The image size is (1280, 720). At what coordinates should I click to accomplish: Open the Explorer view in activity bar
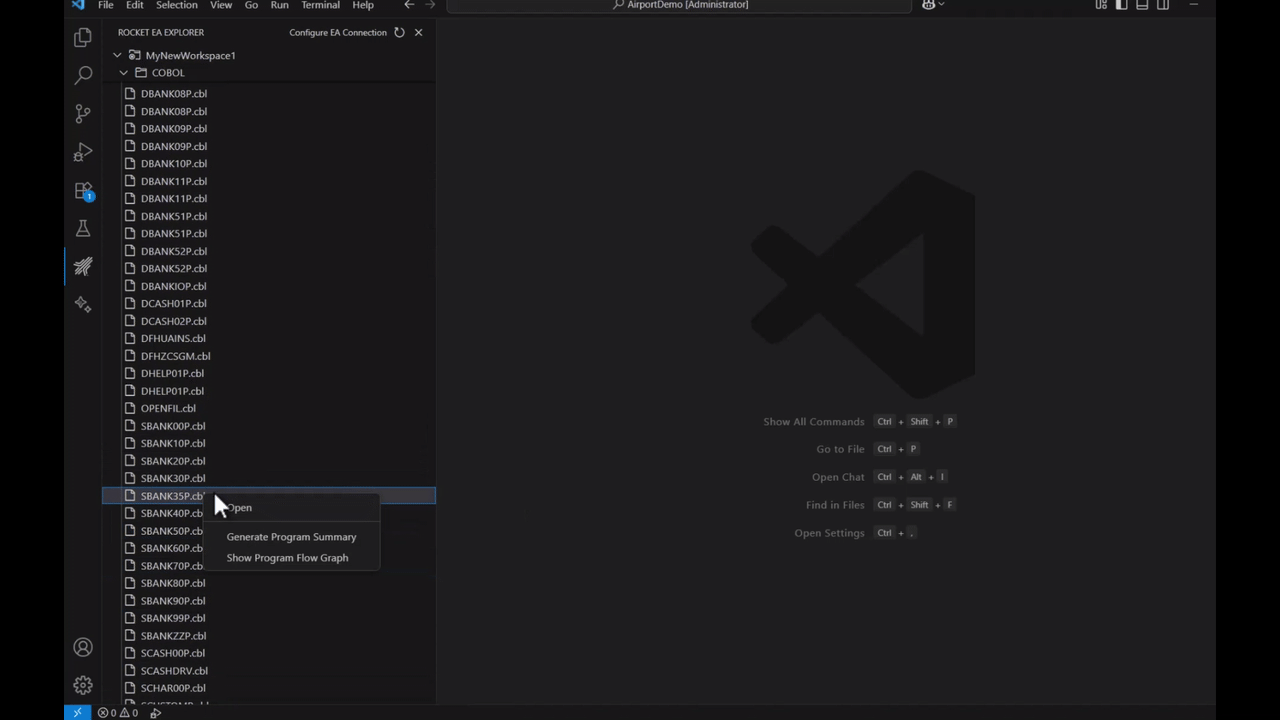tap(83, 38)
